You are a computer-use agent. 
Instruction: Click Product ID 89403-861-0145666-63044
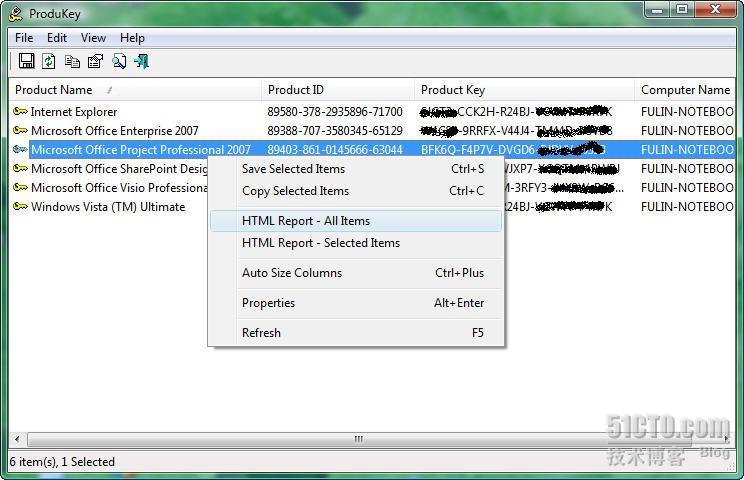335,150
